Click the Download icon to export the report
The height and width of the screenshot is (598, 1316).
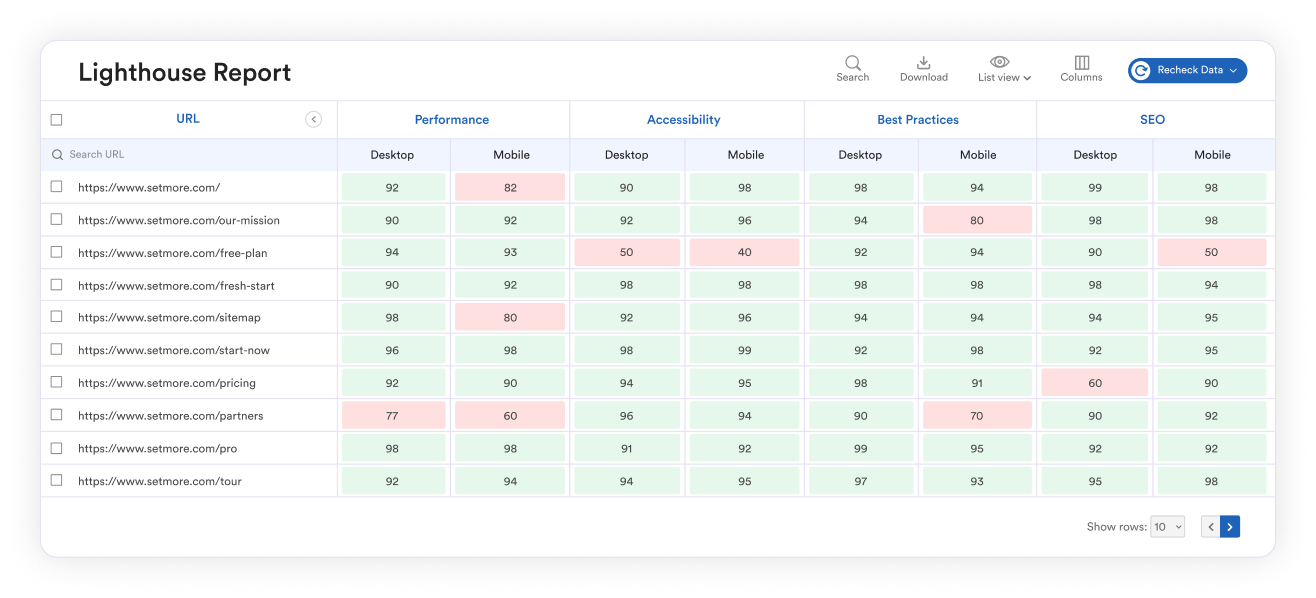pyautogui.click(x=923, y=61)
